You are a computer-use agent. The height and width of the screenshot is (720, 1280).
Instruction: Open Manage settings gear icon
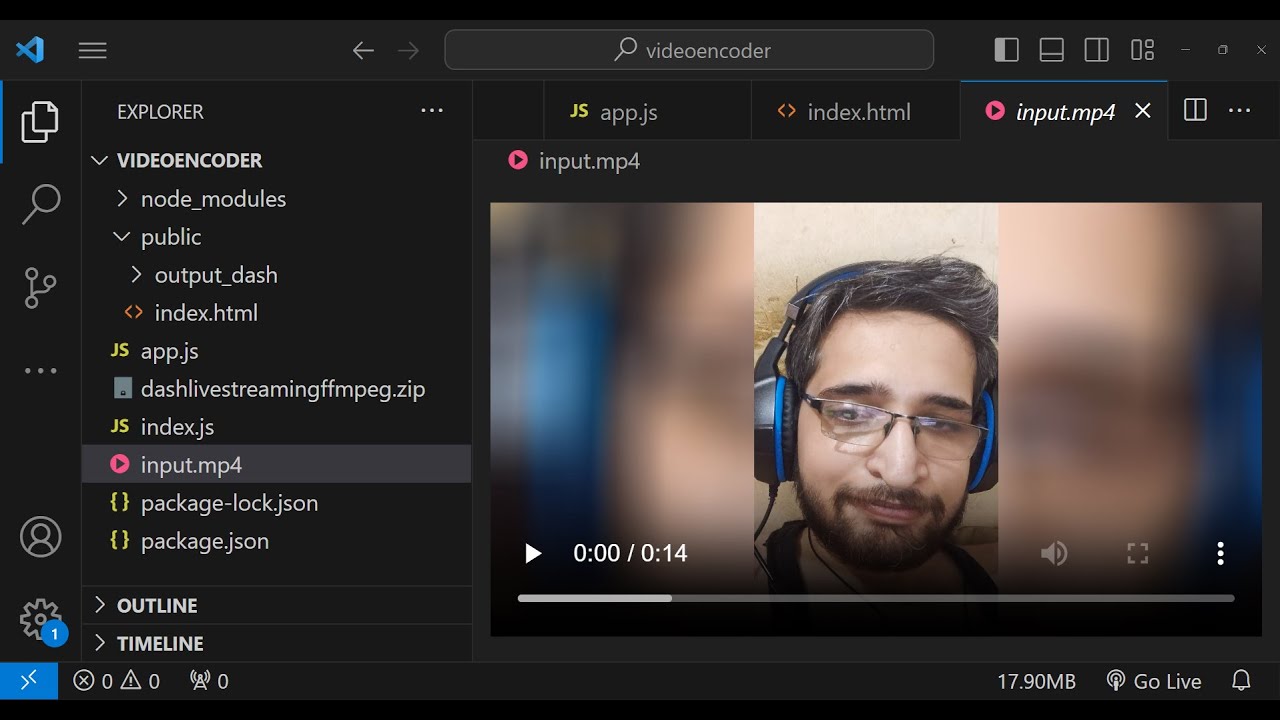(40, 619)
